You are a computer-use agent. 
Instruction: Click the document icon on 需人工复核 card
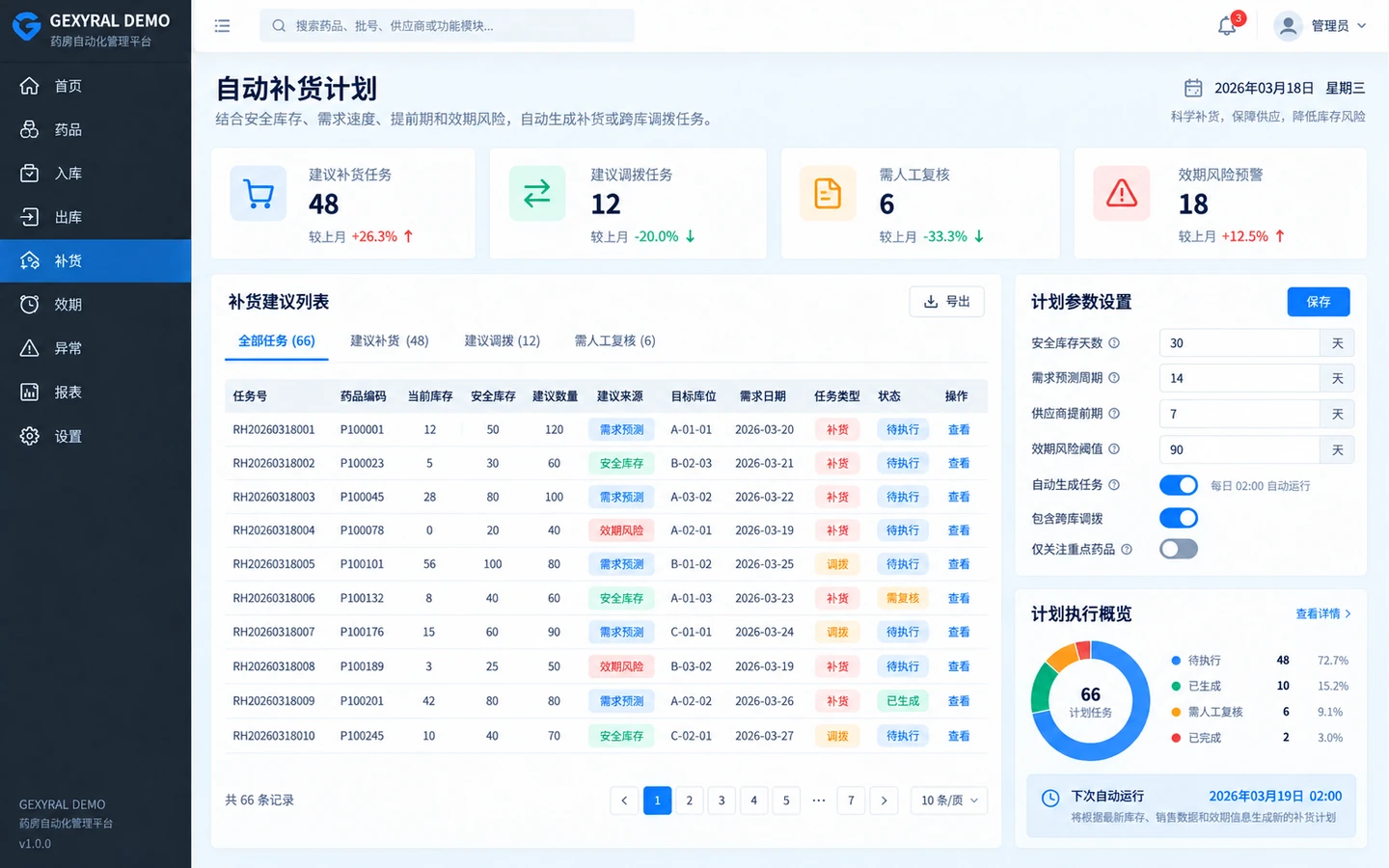click(828, 194)
